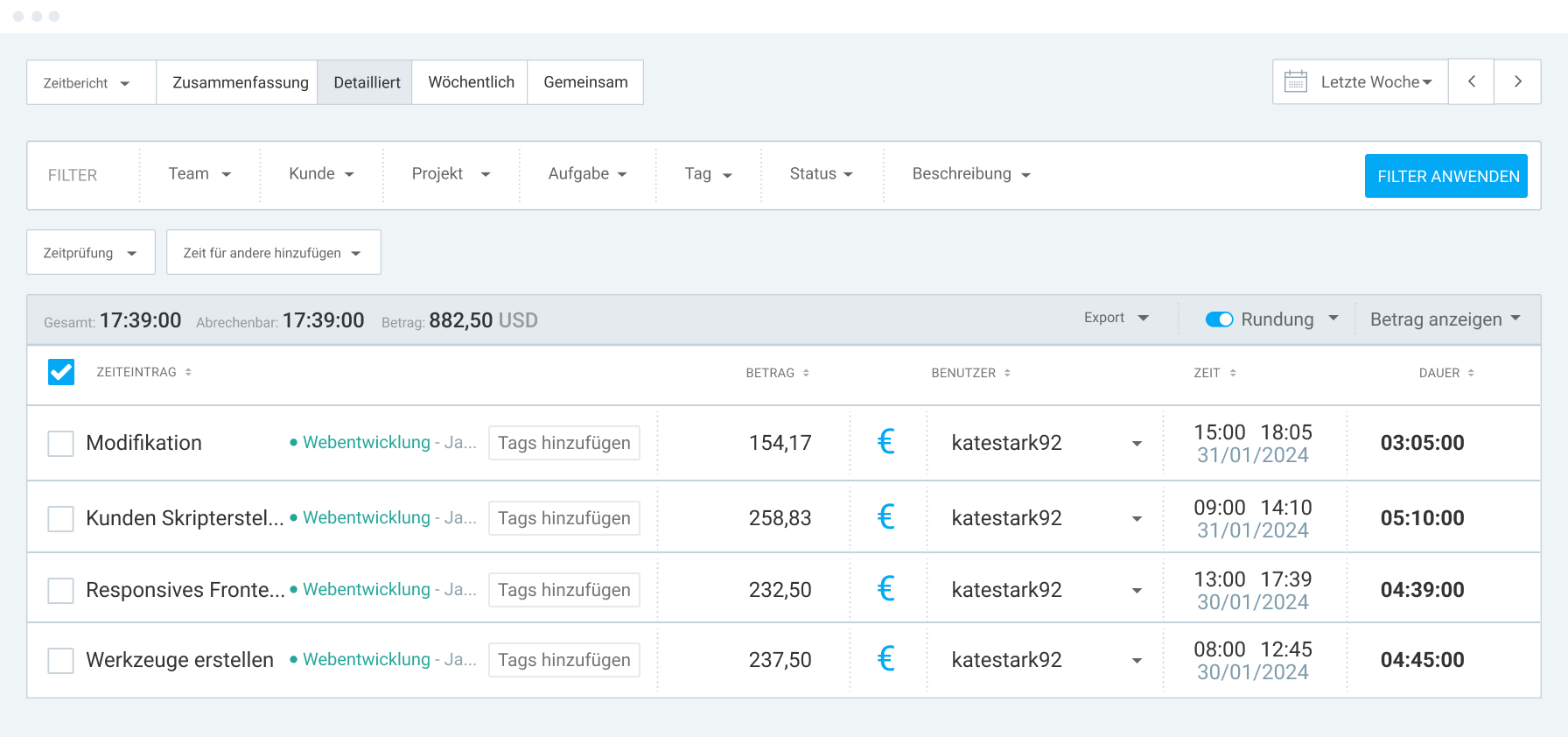Expand the Tag filter dropdown
Viewport: 1568px width, 737px height.
click(x=708, y=174)
